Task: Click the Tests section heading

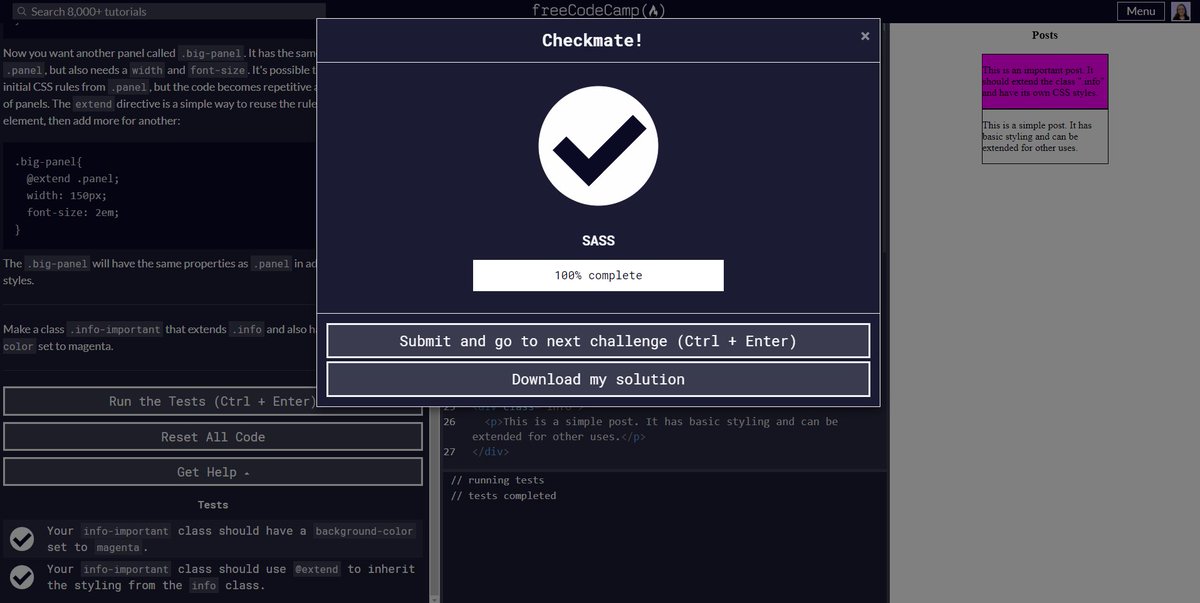Action: point(213,505)
